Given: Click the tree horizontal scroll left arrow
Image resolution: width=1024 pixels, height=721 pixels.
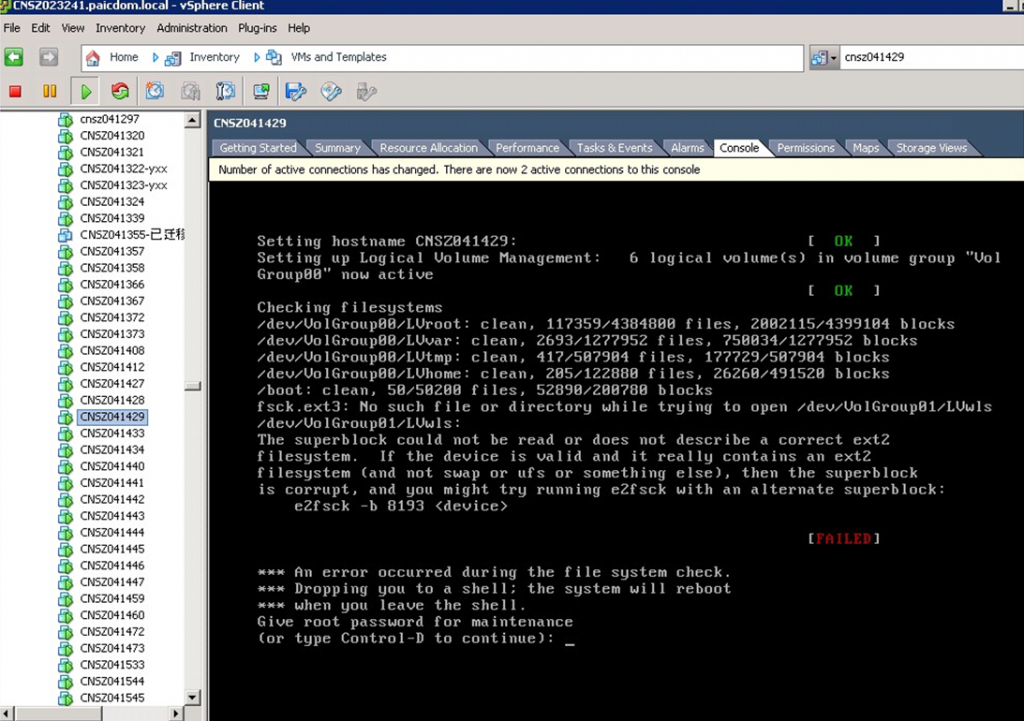Looking at the screenshot, I should point(7,714).
